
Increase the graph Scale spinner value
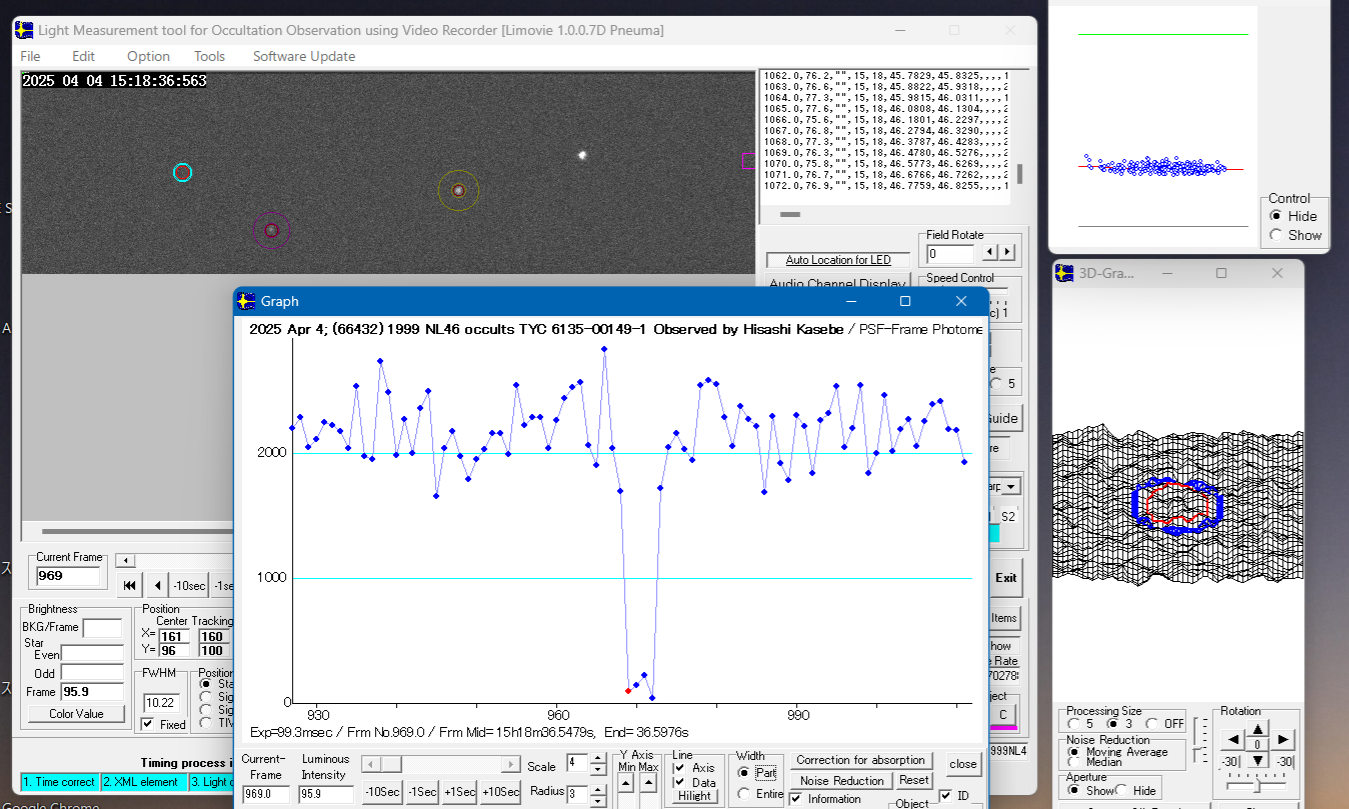(598, 760)
